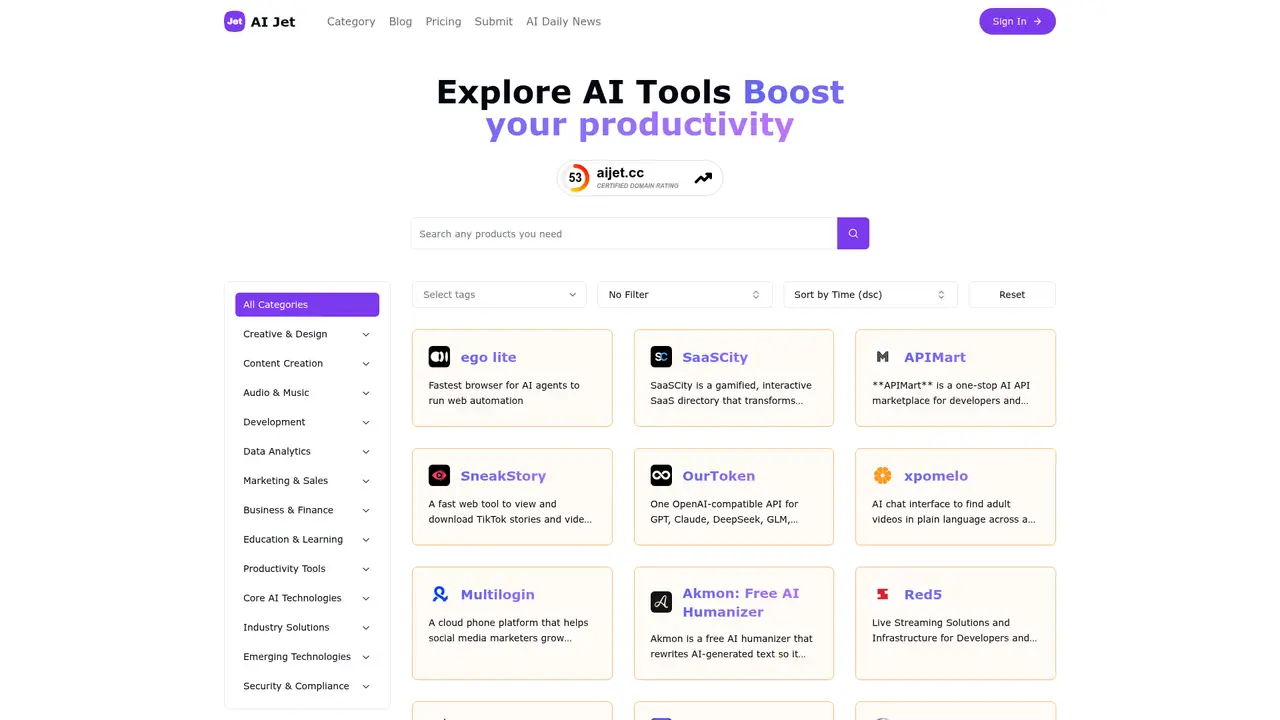
Task: Expand the Emerging Technologies category
Action: pyautogui.click(x=307, y=657)
